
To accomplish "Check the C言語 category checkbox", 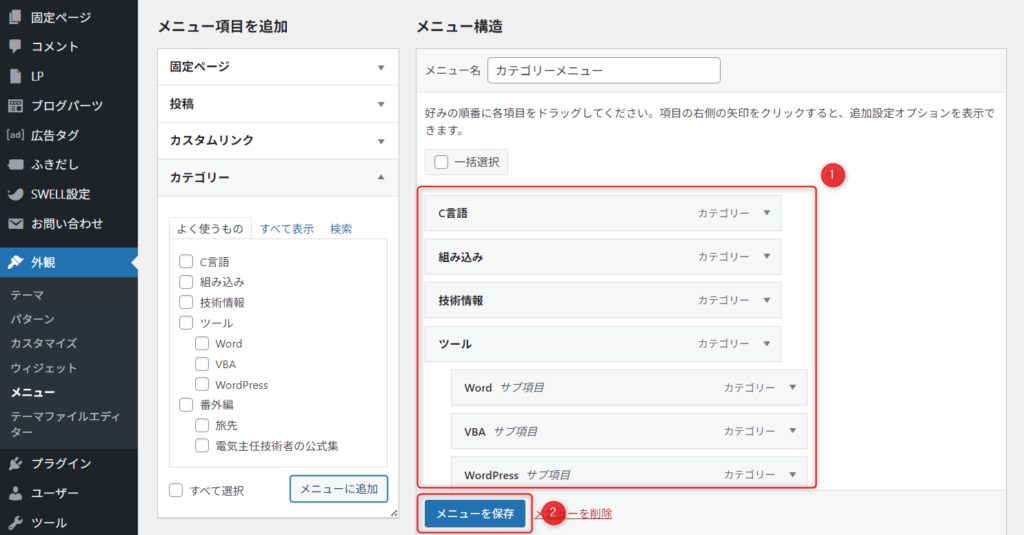I will click(186, 262).
